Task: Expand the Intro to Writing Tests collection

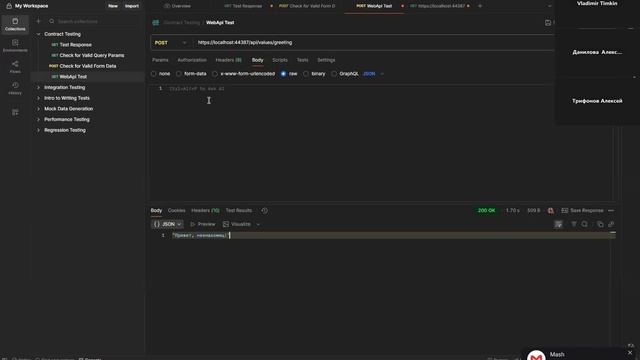Action: (39, 98)
